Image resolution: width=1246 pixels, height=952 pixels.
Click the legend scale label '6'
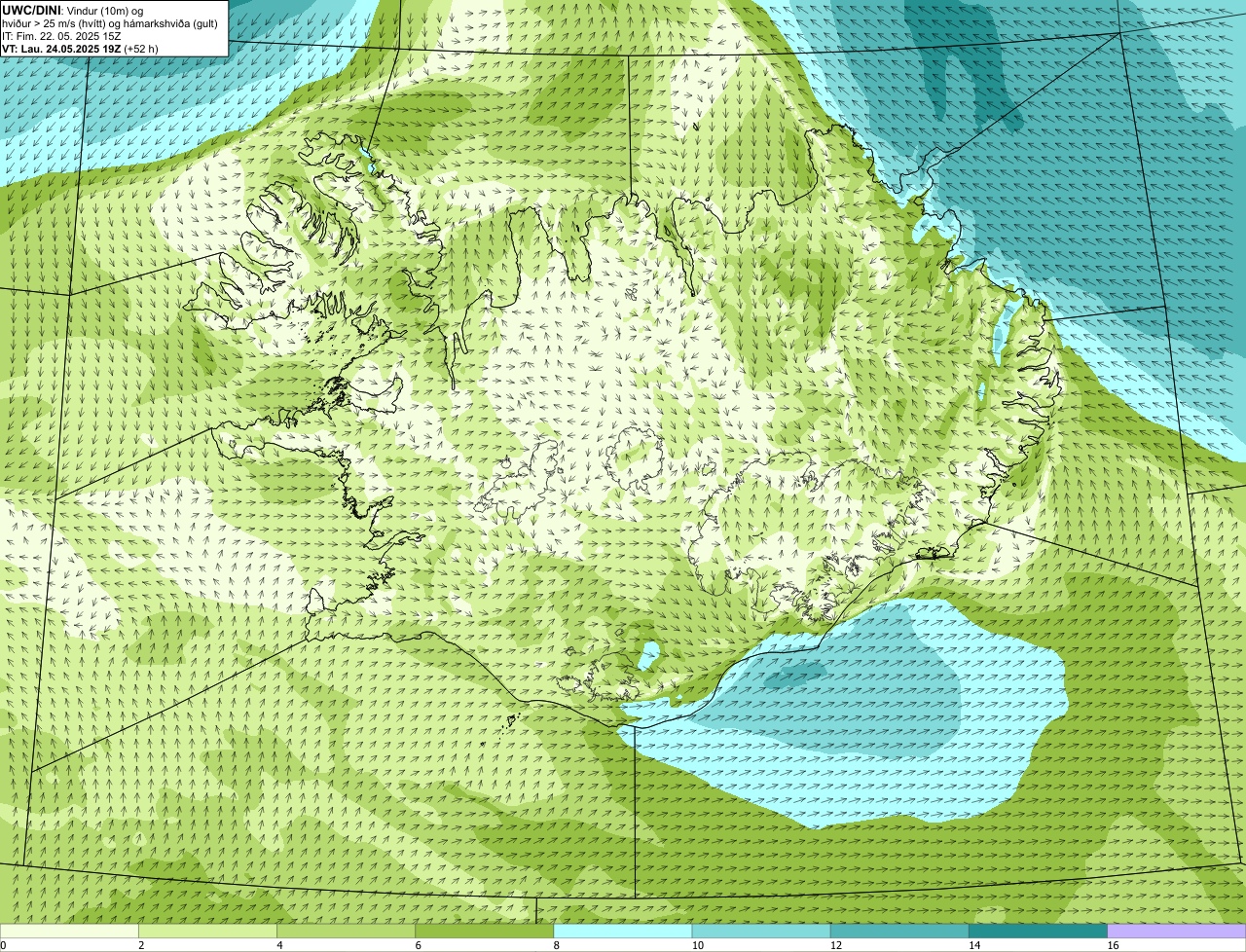point(418,945)
